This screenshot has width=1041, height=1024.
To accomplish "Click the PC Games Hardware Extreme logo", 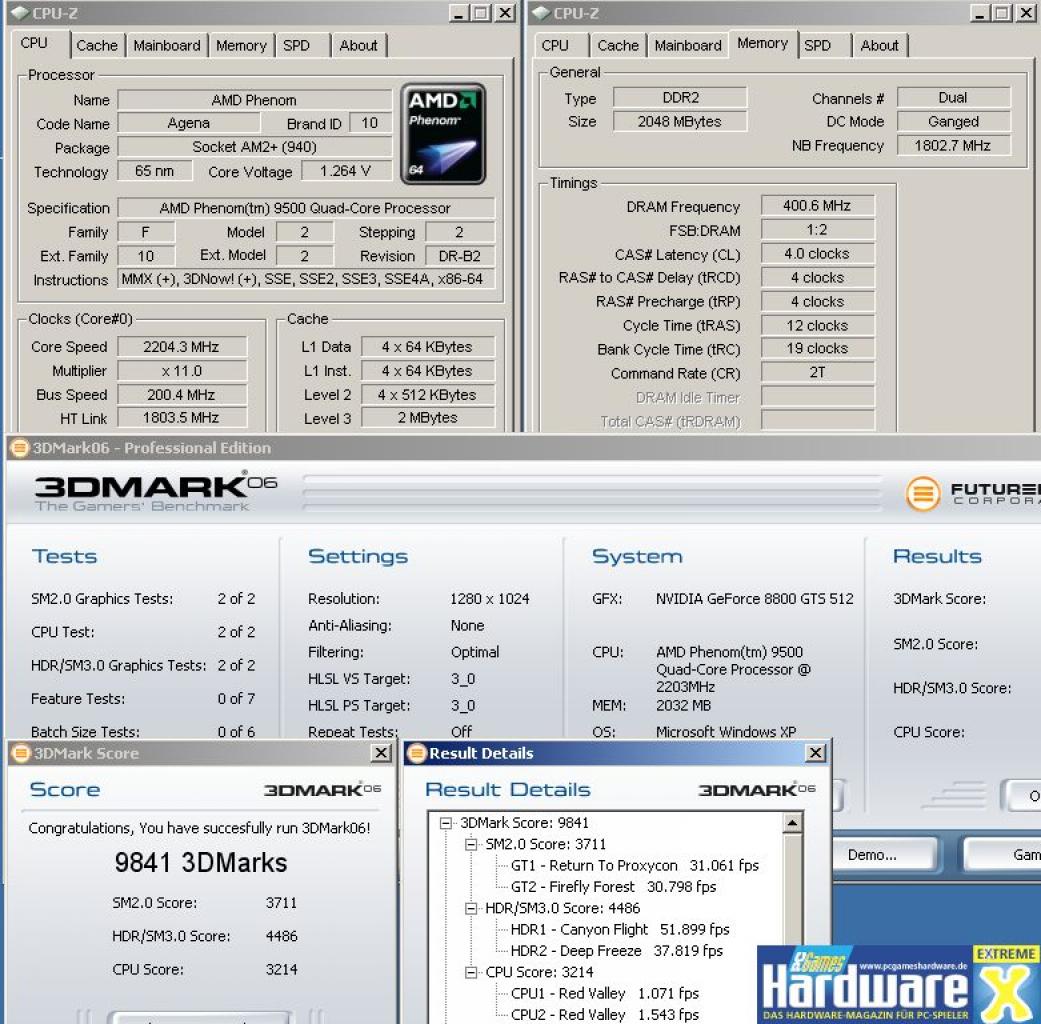I will [899, 984].
